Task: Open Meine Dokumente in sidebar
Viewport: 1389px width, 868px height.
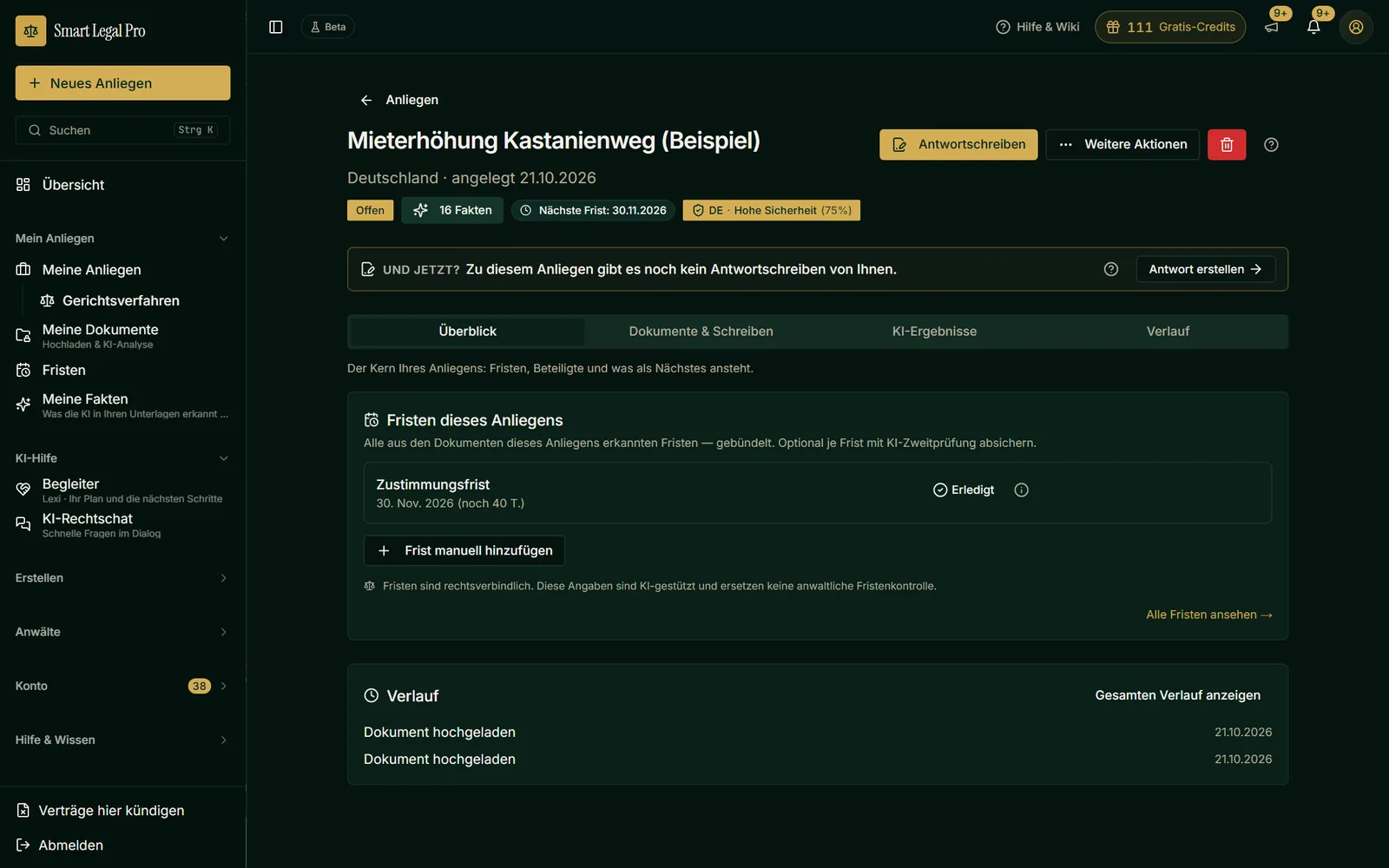Action: [x=122, y=336]
